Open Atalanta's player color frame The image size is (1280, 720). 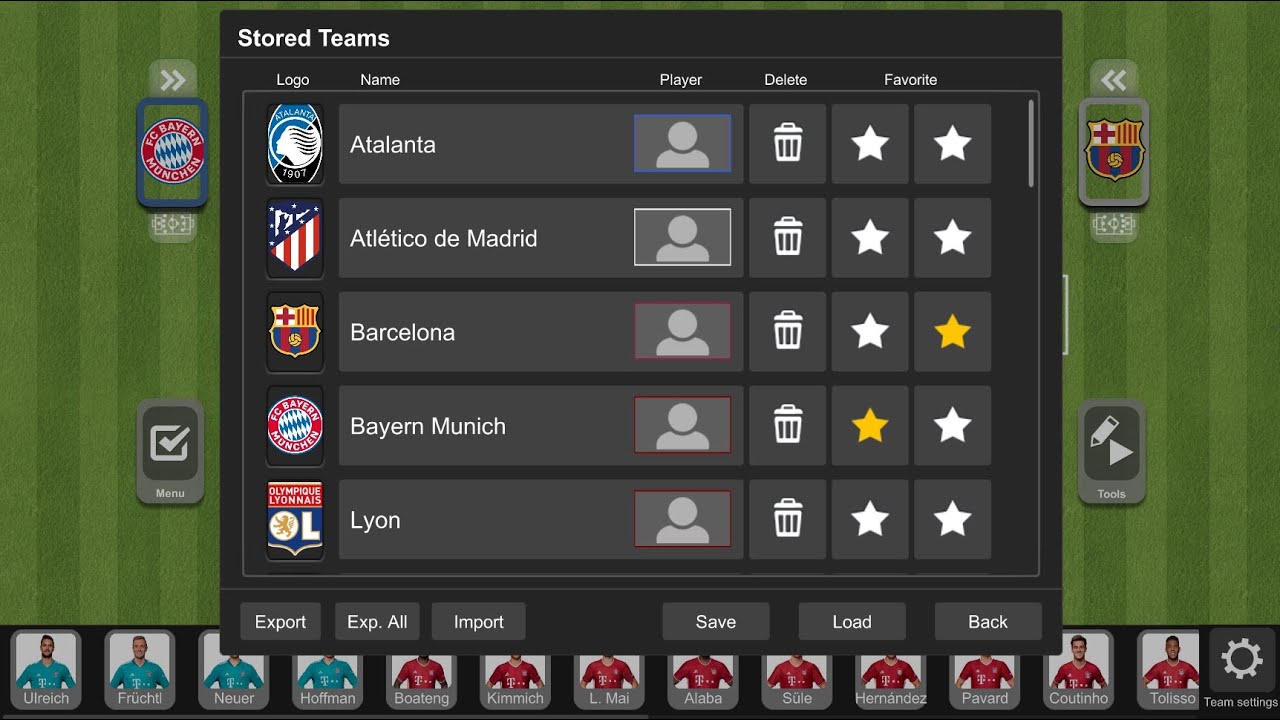tap(682, 144)
